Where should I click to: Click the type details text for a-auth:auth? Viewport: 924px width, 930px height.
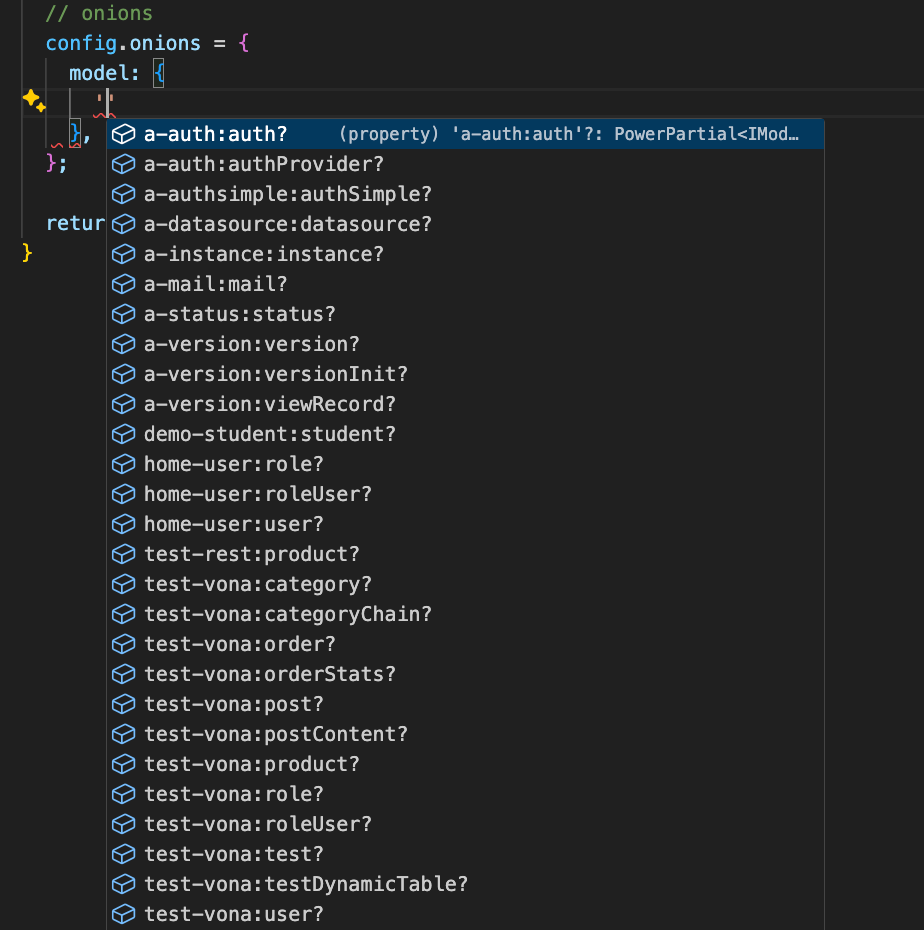click(570, 134)
